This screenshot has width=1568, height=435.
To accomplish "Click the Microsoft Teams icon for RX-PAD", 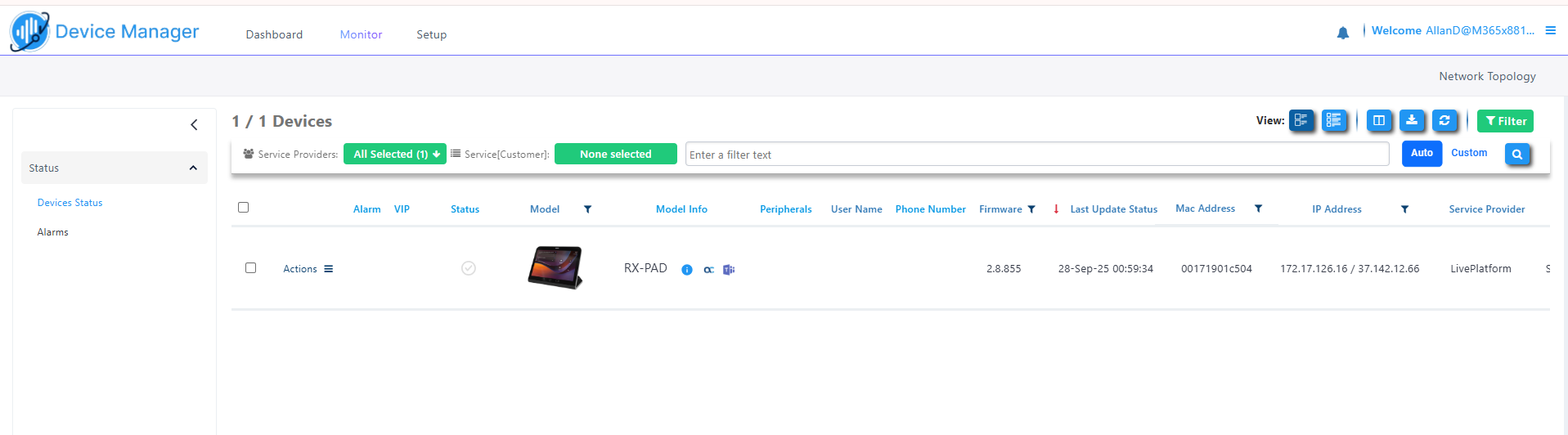I will pyautogui.click(x=729, y=270).
